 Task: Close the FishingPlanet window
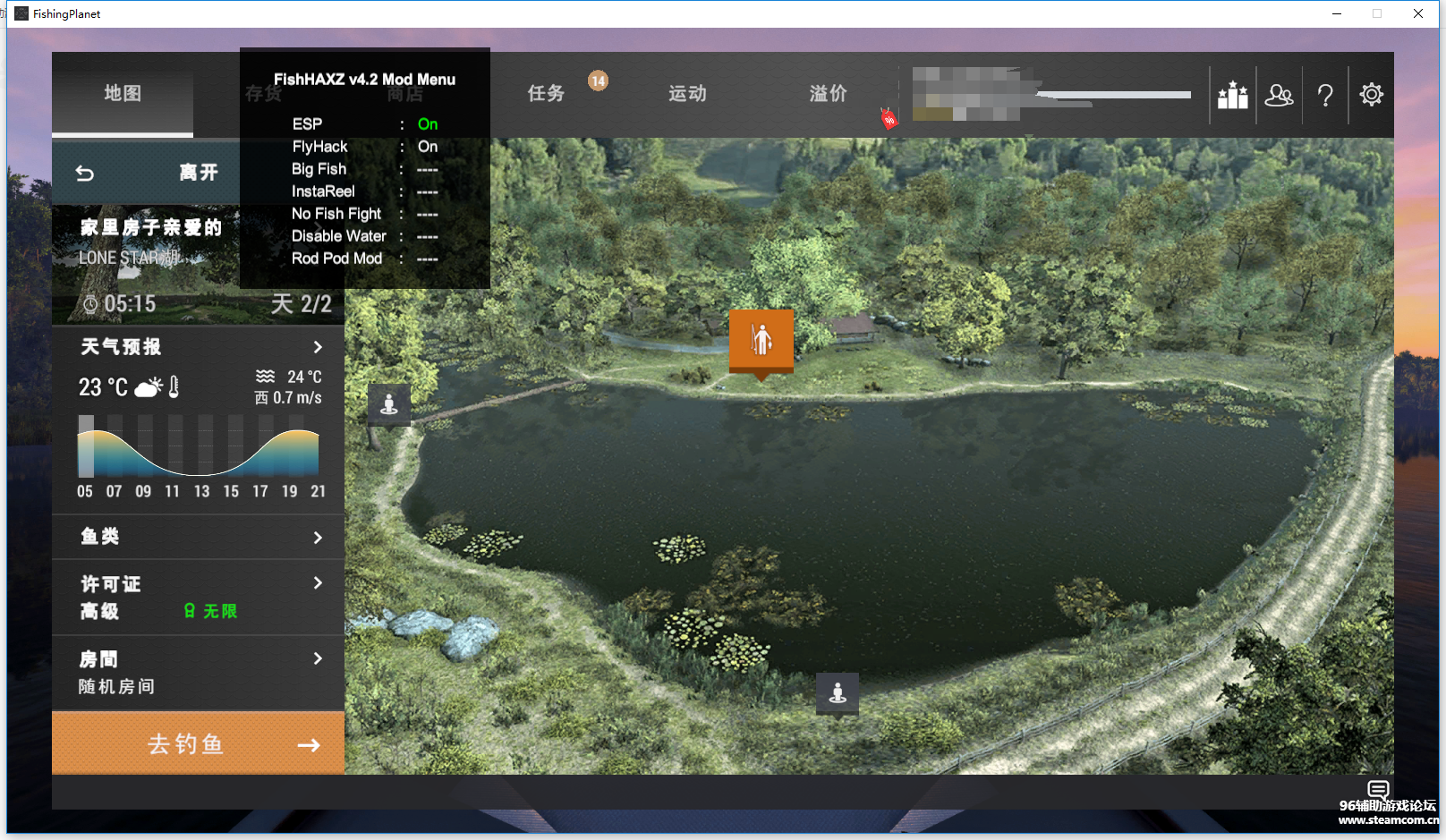[x=1418, y=13]
